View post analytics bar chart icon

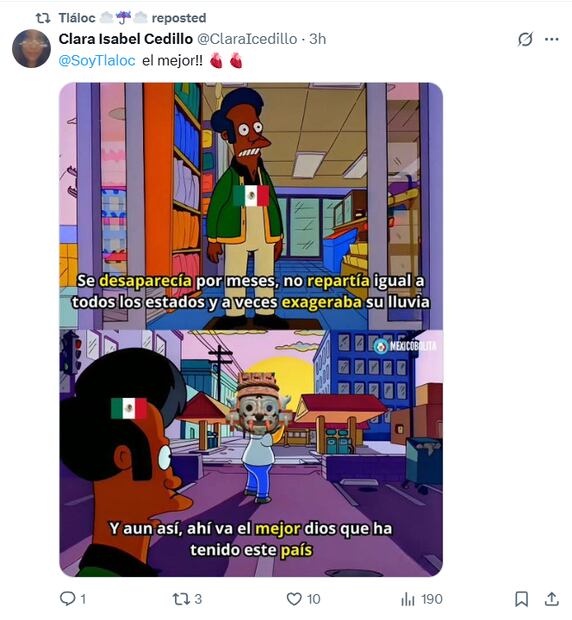click(408, 599)
